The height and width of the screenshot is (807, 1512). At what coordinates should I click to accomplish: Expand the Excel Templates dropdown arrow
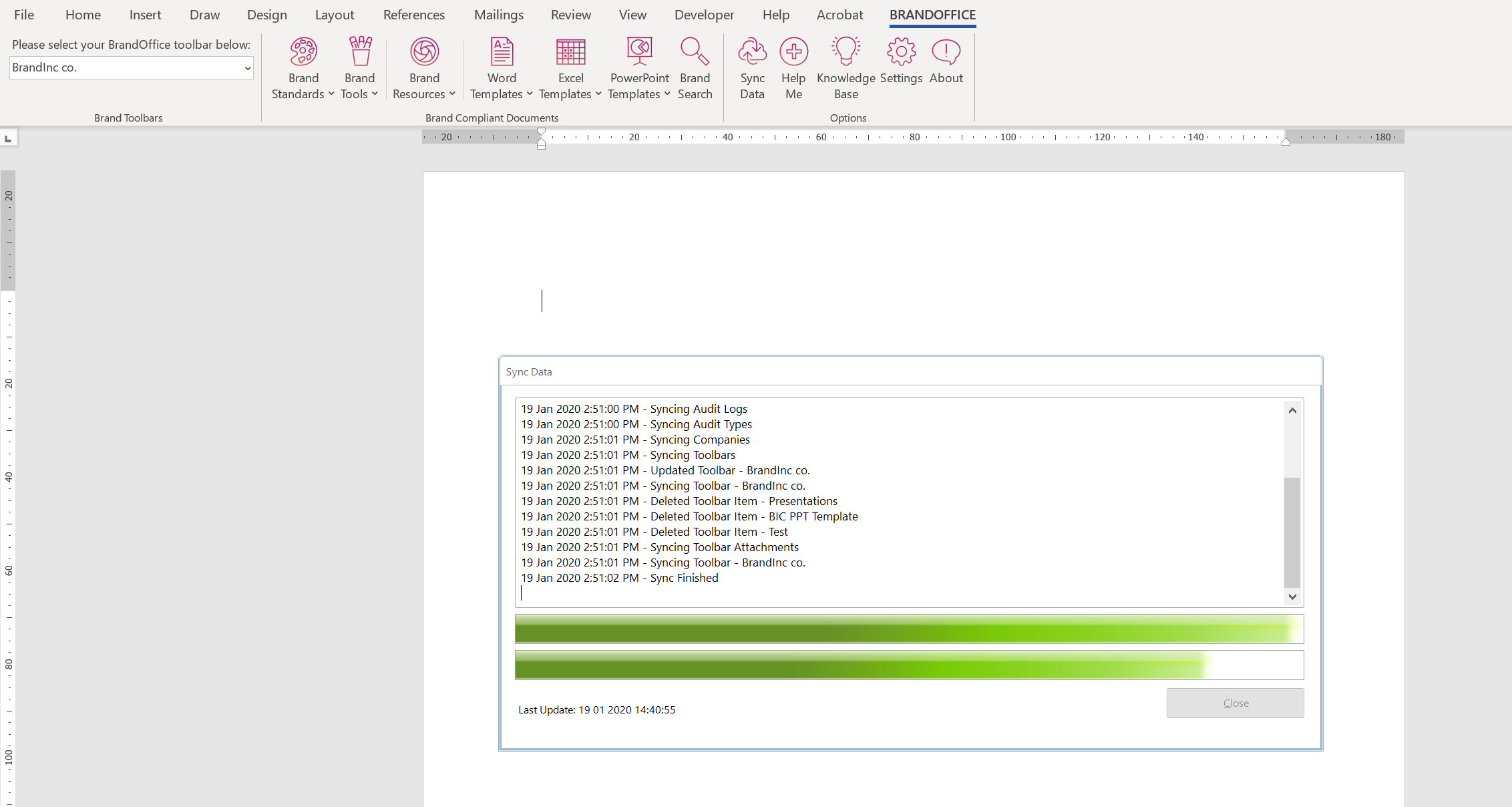[598, 94]
